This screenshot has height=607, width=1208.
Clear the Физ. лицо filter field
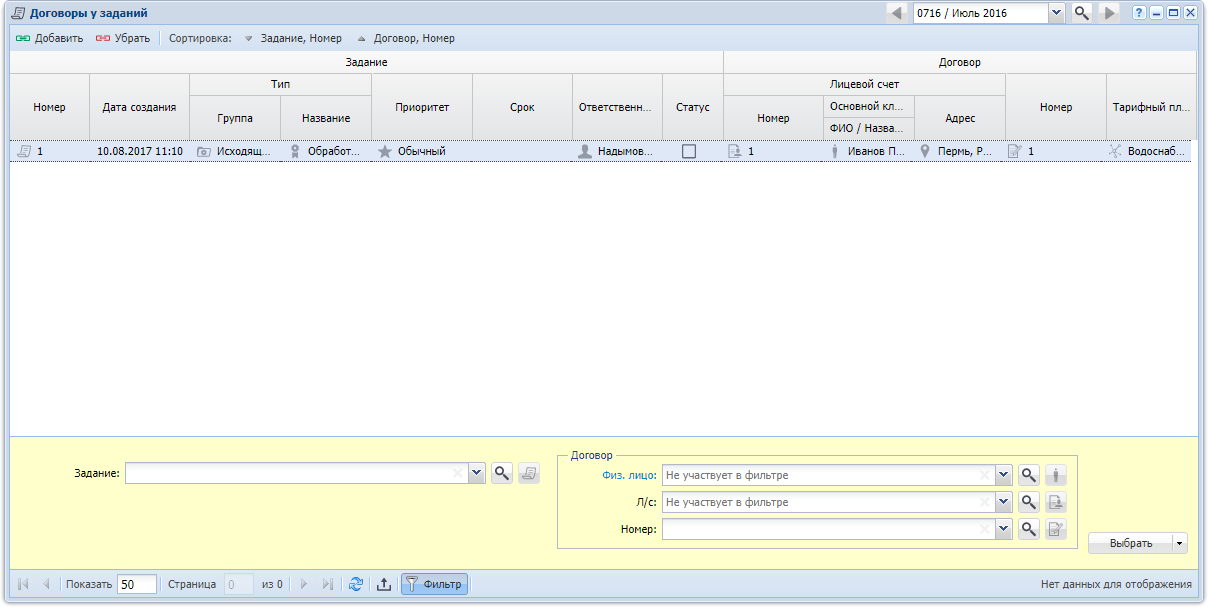(x=985, y=475)
